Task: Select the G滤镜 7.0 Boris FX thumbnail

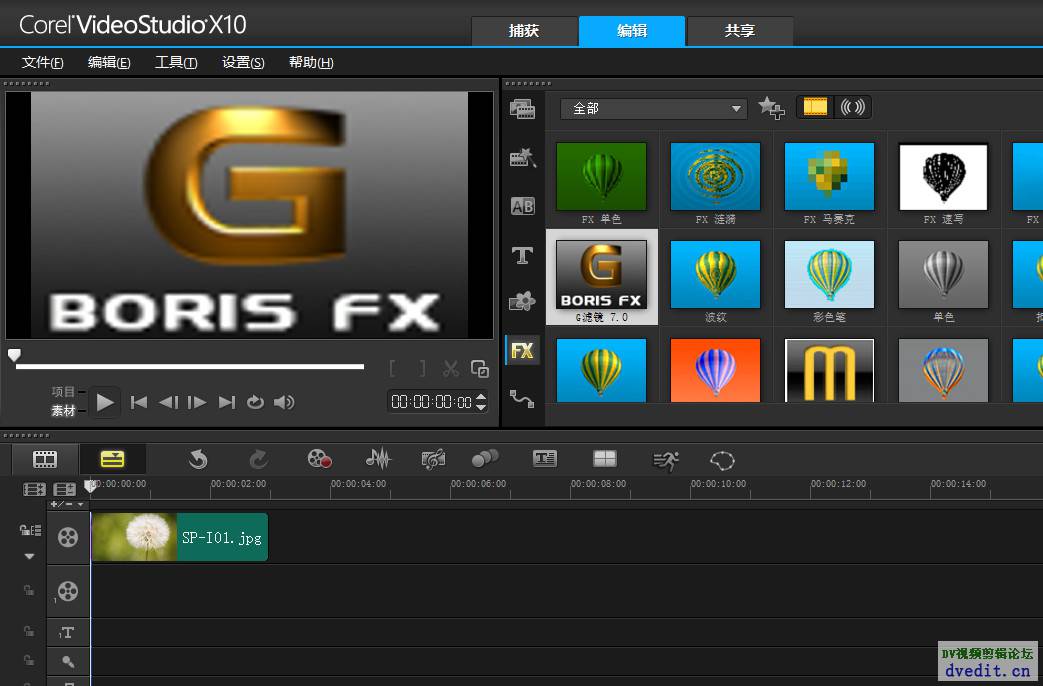Action: click(x=601, y=275)
